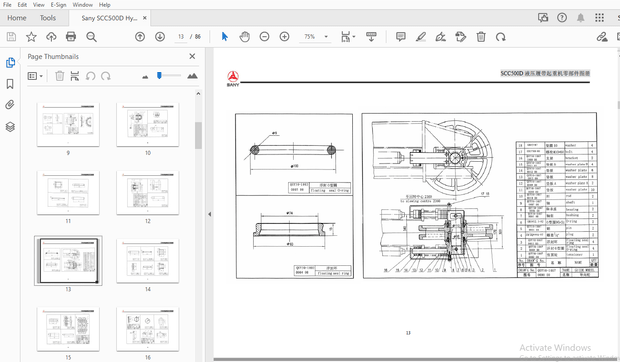Image resolution: width=620 pixels, height=362 pixels.
Task: Select page 15 thumbnail
Action: click(x=68, y=329)
